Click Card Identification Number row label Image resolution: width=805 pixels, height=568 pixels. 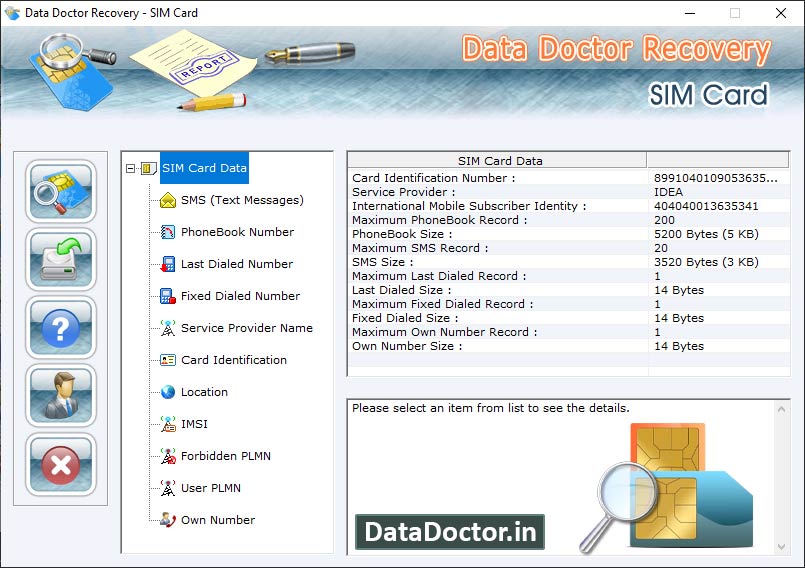[433, 178]
